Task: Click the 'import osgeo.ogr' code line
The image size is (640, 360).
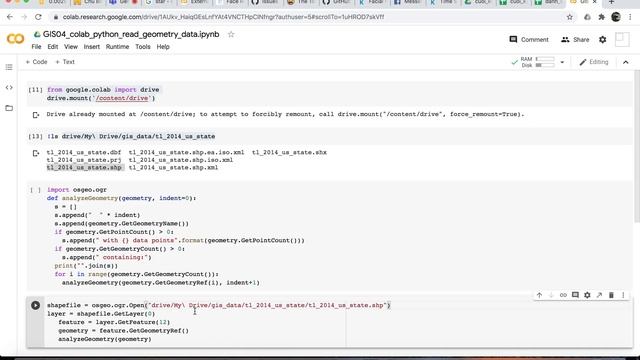Action: click(x=77, y=190)
